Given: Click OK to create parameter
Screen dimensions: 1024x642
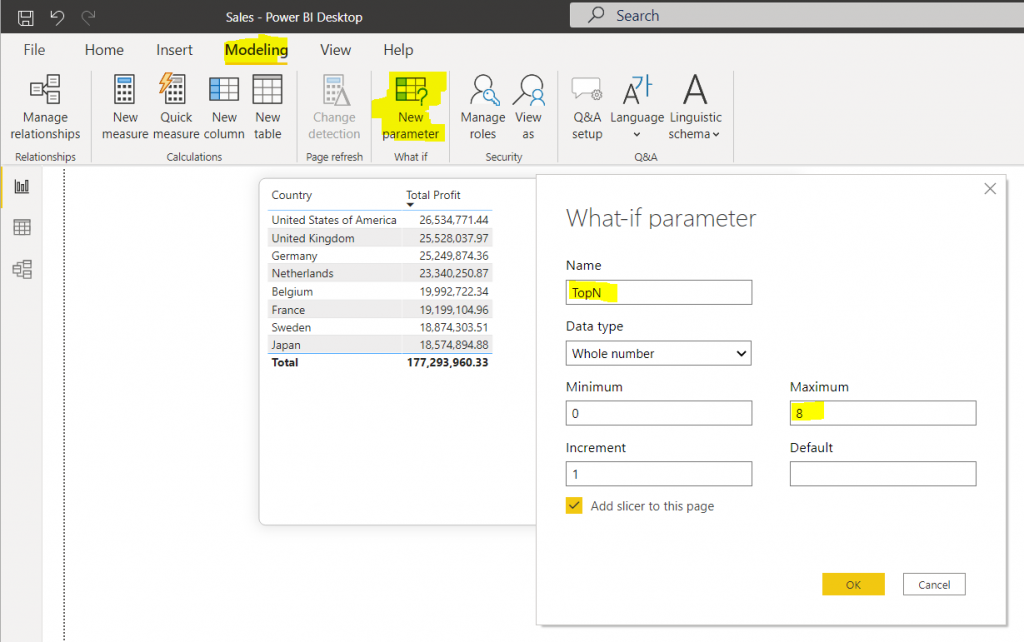Looking at the screenshot, I should click(853, 585).
